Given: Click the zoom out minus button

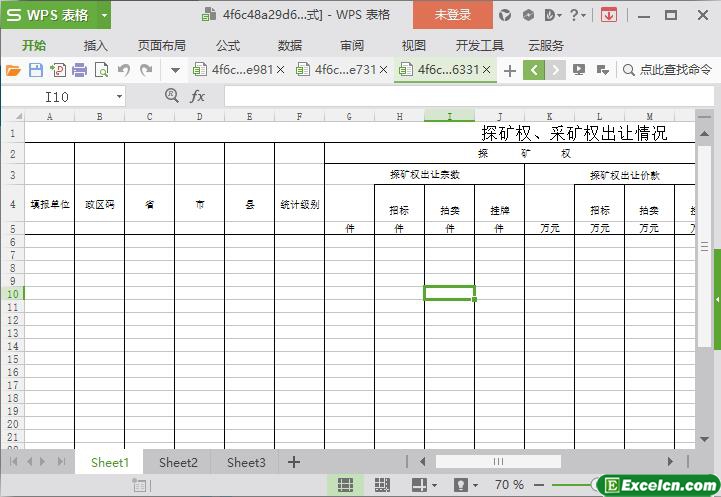Looking at the screenshot, I should coord(539,485).
